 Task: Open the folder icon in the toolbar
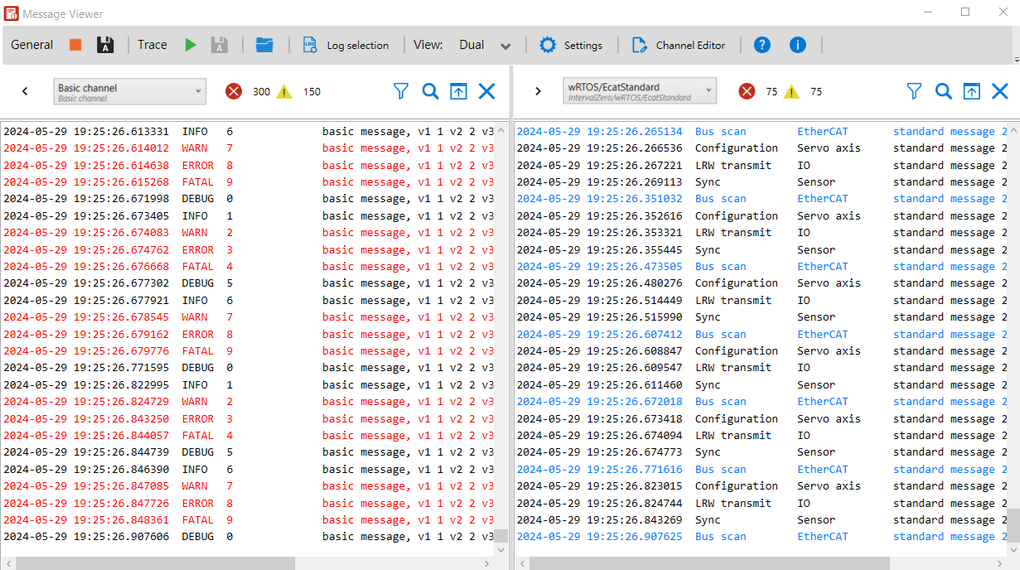[264, 45]
